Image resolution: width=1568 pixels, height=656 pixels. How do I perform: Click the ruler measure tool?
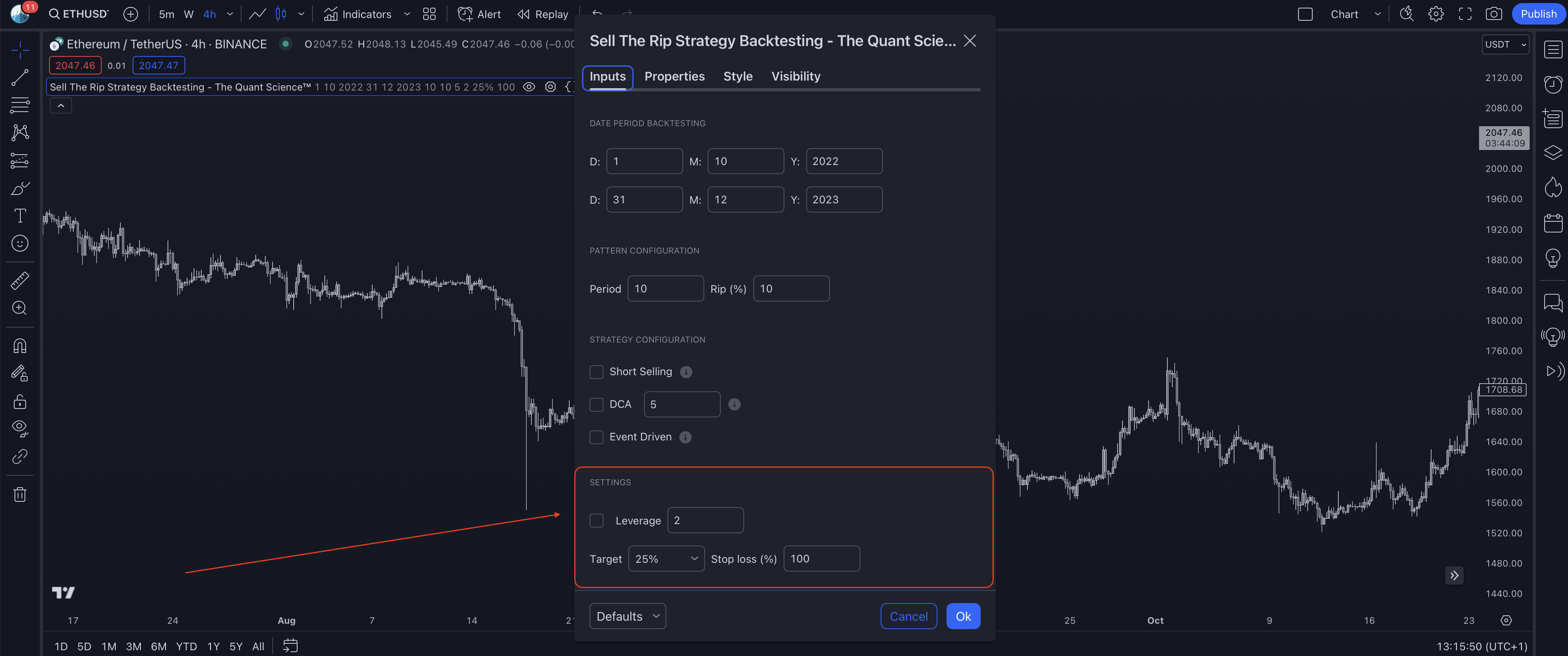tap(20, 281)
